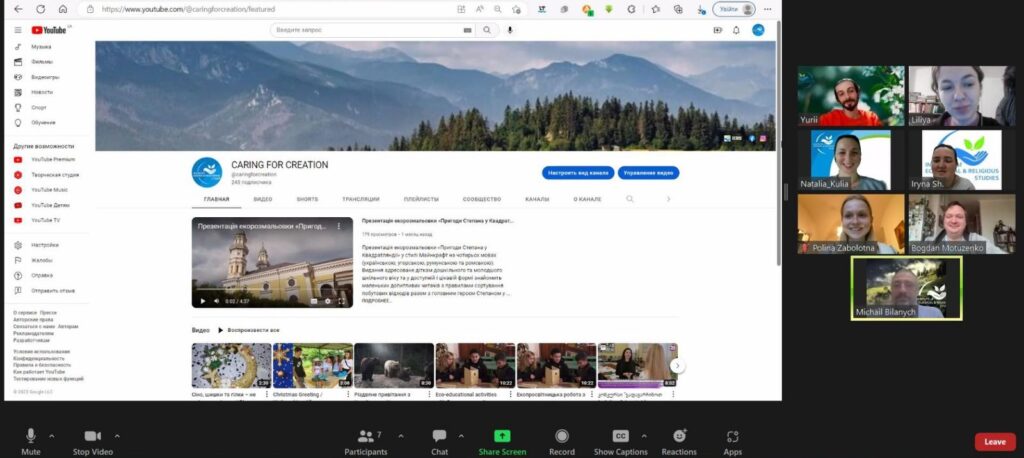Select the ТРАНСЛЯЦИИ channel tab
Screen dimensions: 1024x458
coord(360,199)
